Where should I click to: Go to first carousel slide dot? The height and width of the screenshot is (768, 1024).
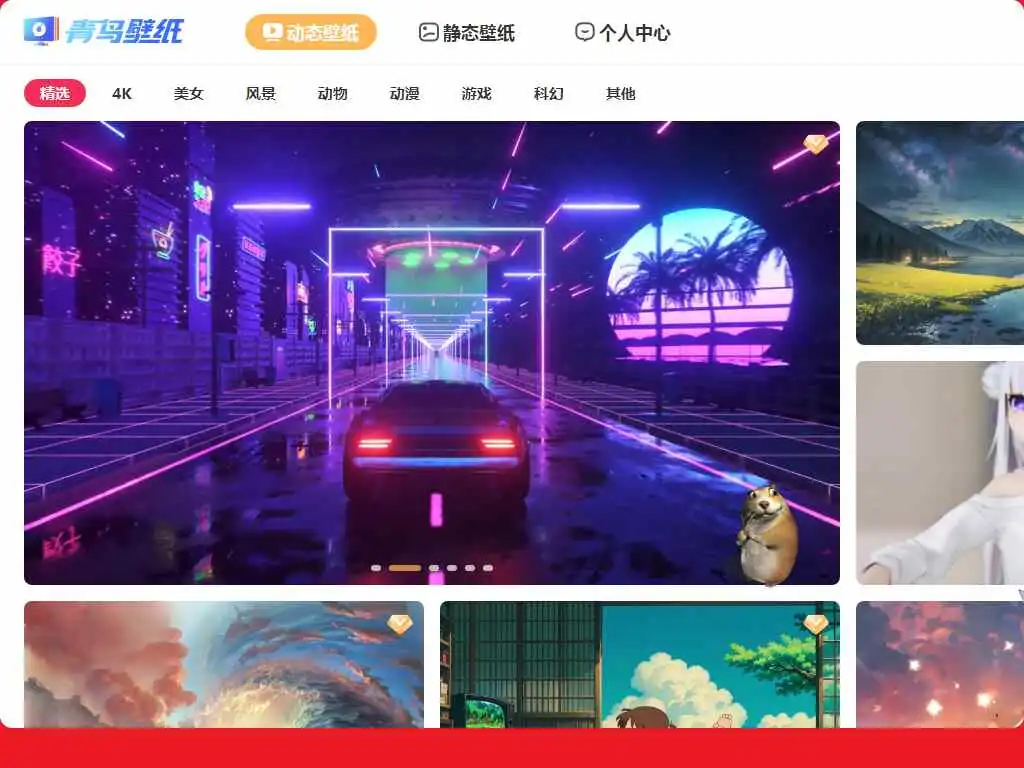376,568
